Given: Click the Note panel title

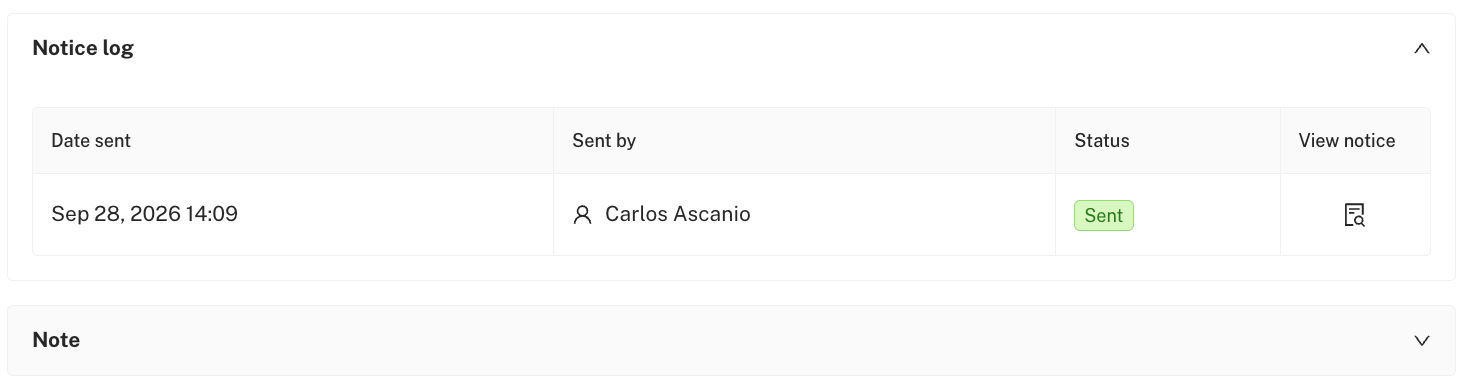Looking at the screenshot, I should 56,340.
